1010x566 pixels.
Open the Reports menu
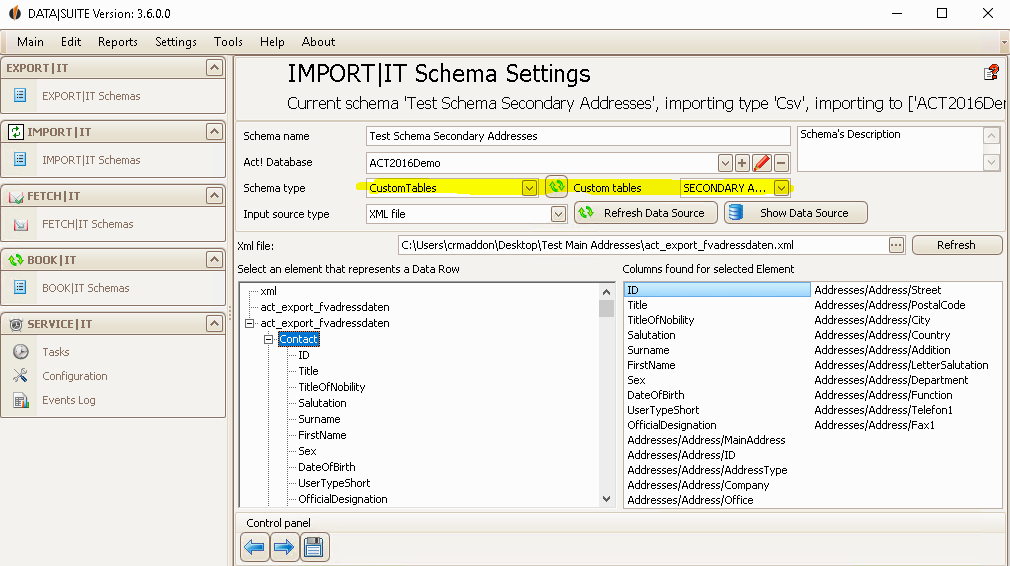tap(118, 42)
